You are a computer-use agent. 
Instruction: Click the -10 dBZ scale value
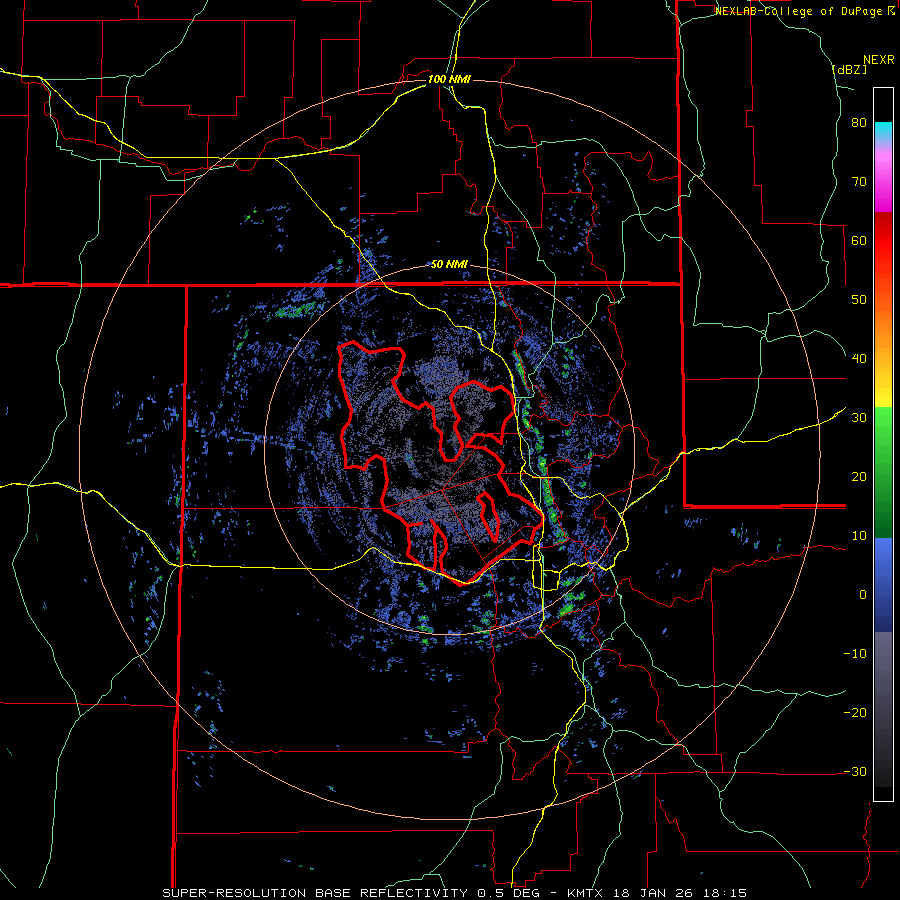click(855, 653)
